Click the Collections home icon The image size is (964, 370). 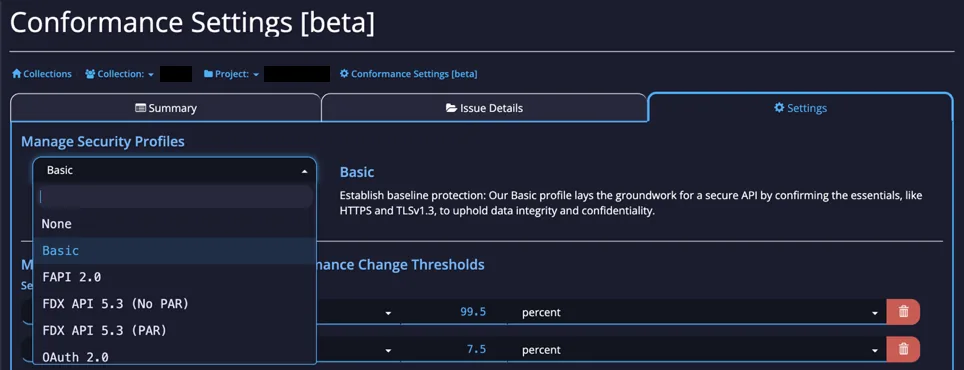[x=17, y=74]
